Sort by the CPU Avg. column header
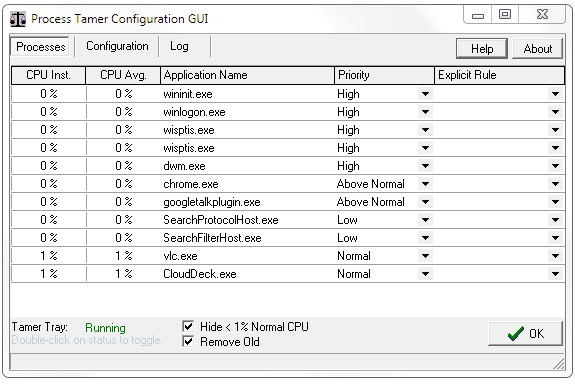This screenshot has height=385, width=575. (123, 75)
